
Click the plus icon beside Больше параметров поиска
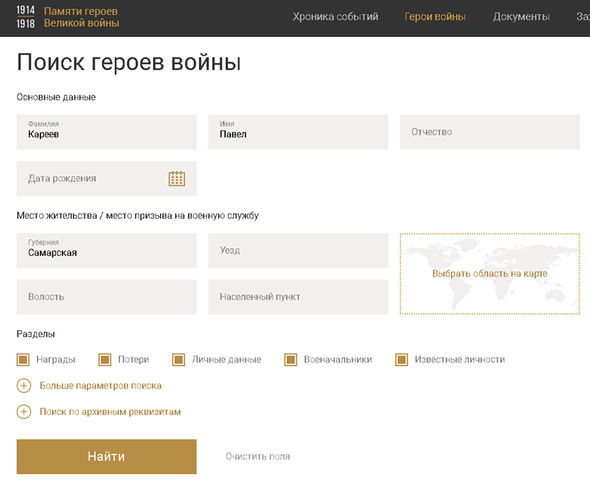pos(24,385)
